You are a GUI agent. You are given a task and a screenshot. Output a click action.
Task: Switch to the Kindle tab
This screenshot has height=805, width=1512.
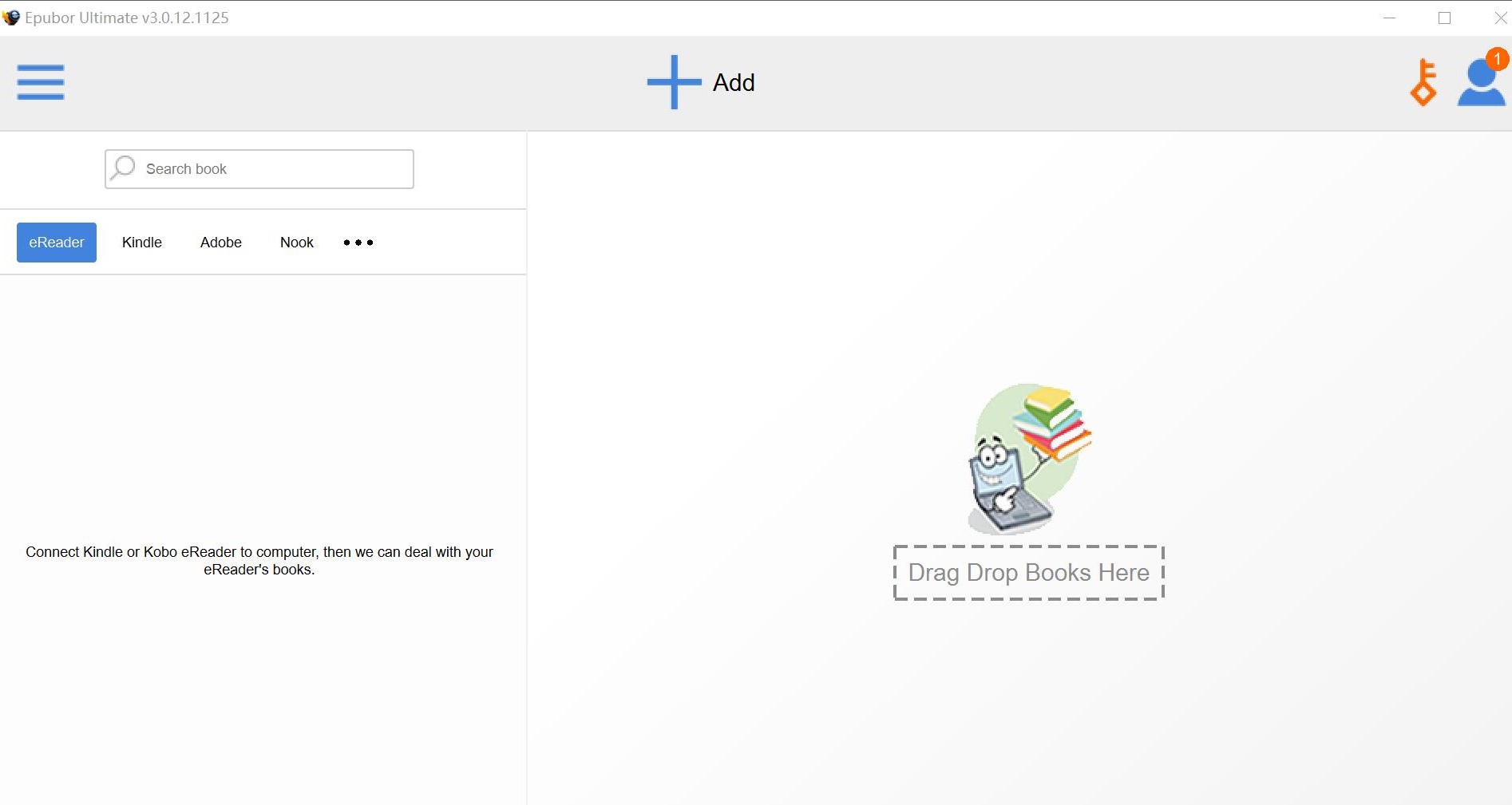point(142,243)
